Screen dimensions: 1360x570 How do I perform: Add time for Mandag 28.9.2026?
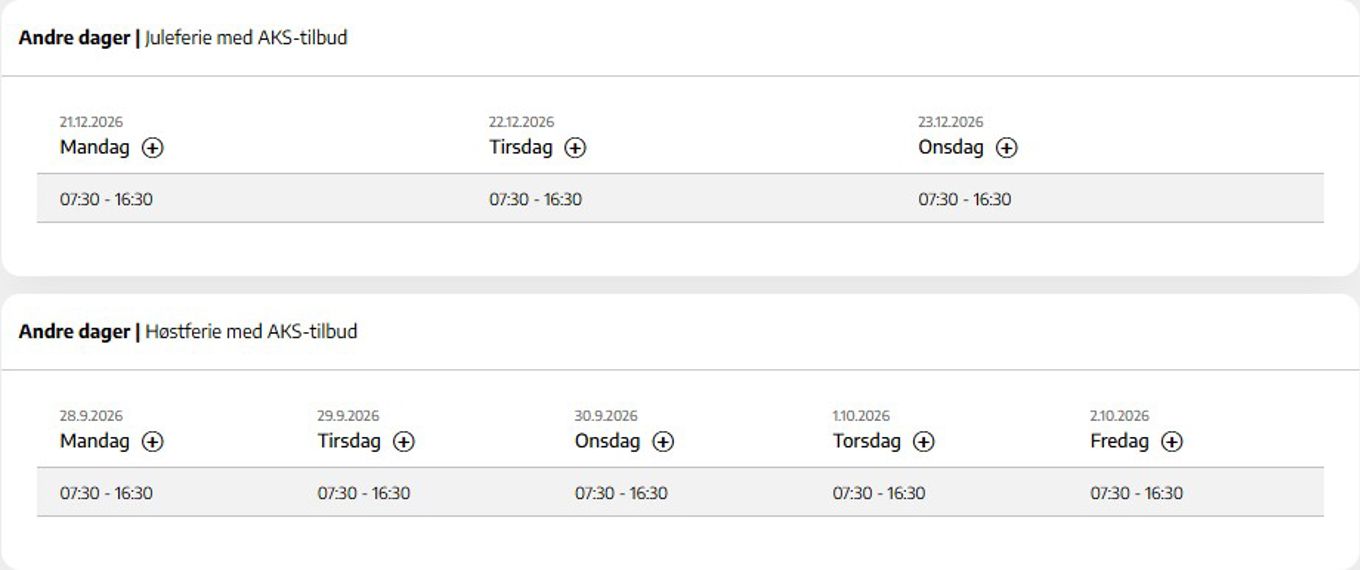tap(152, 442)
